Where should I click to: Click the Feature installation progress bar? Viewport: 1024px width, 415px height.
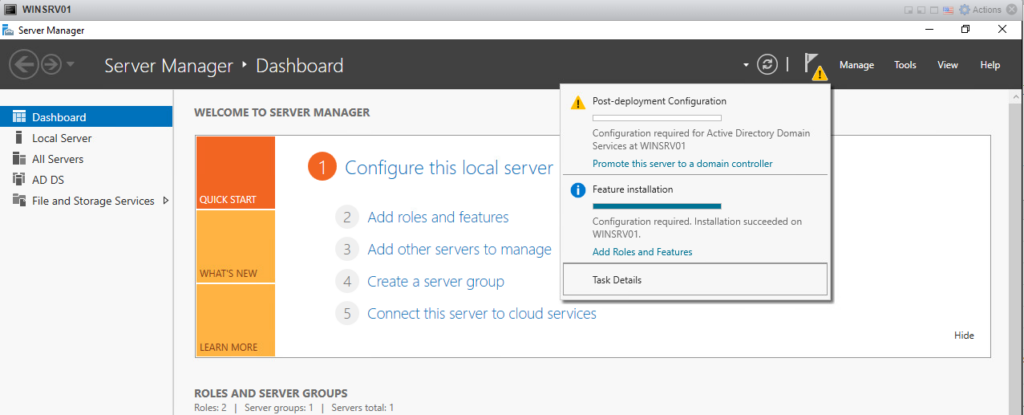656,206
